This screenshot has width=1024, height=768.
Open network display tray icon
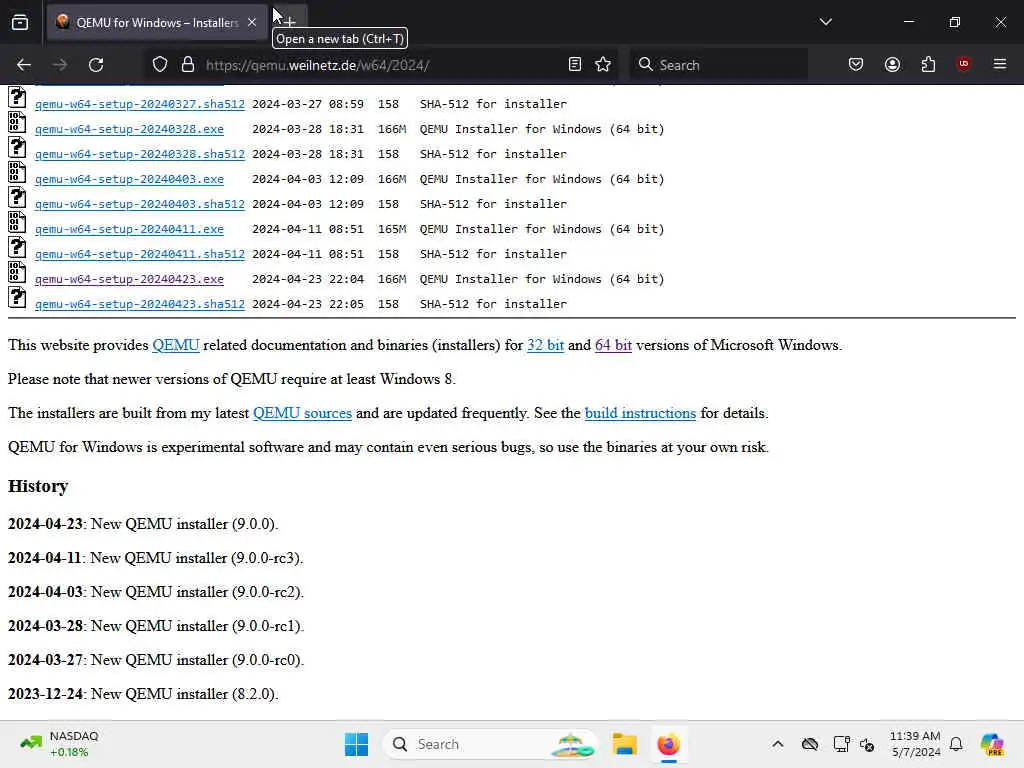(x=841, y=744)
